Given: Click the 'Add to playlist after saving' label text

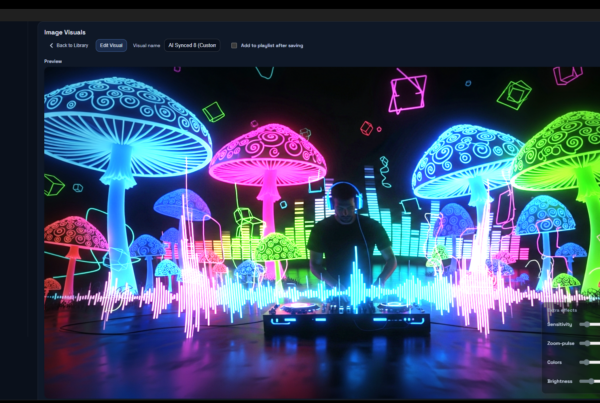Looking at the screenshot, I should click(272, 45).
